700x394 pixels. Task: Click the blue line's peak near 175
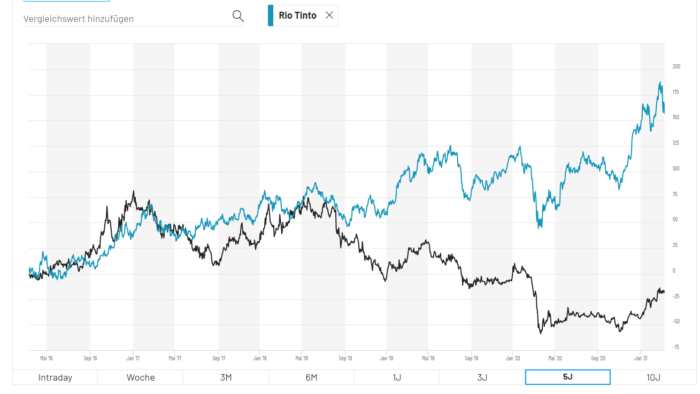pos(660,83)
